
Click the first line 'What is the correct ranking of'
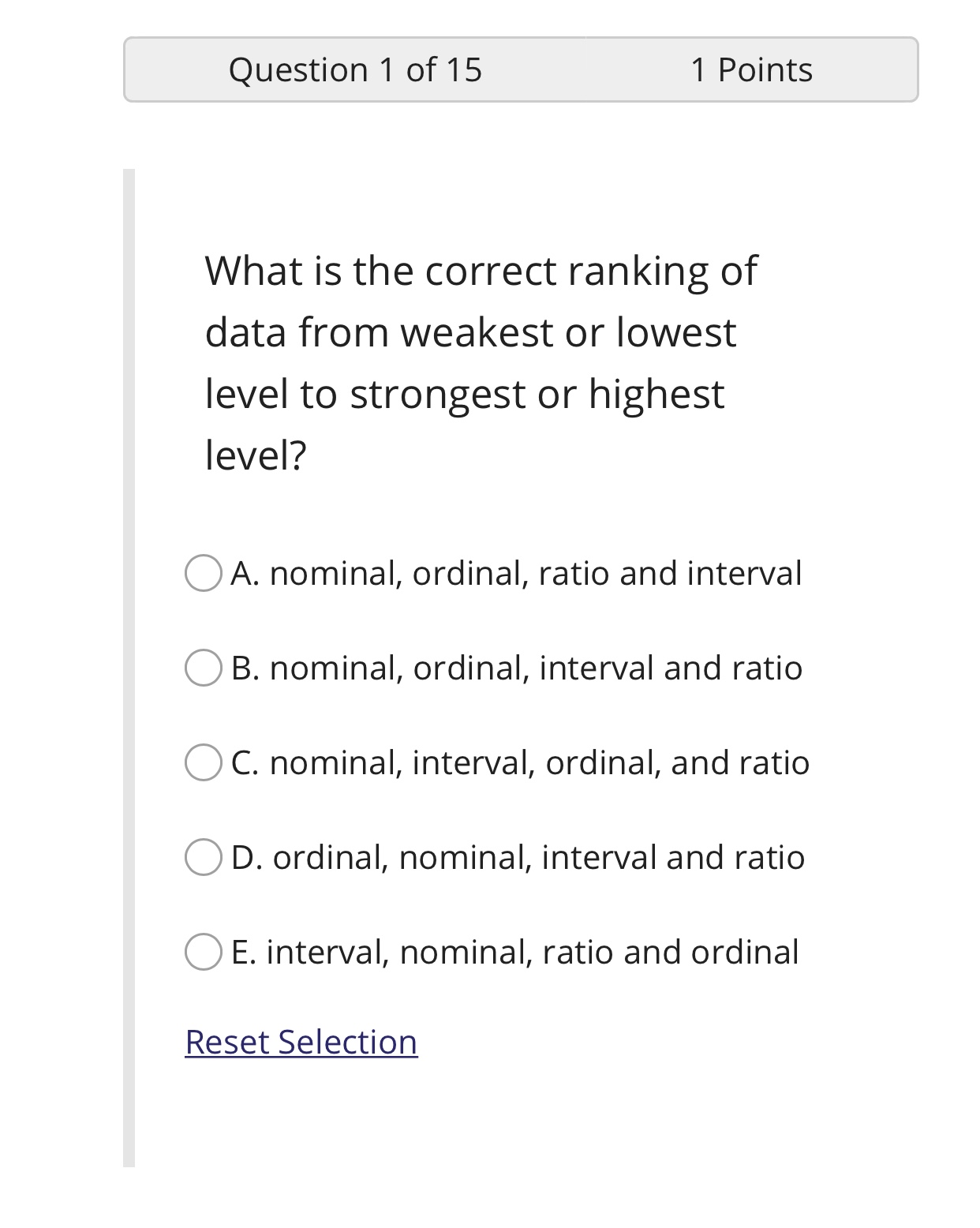pyautogui.click(x=481, y=271)
